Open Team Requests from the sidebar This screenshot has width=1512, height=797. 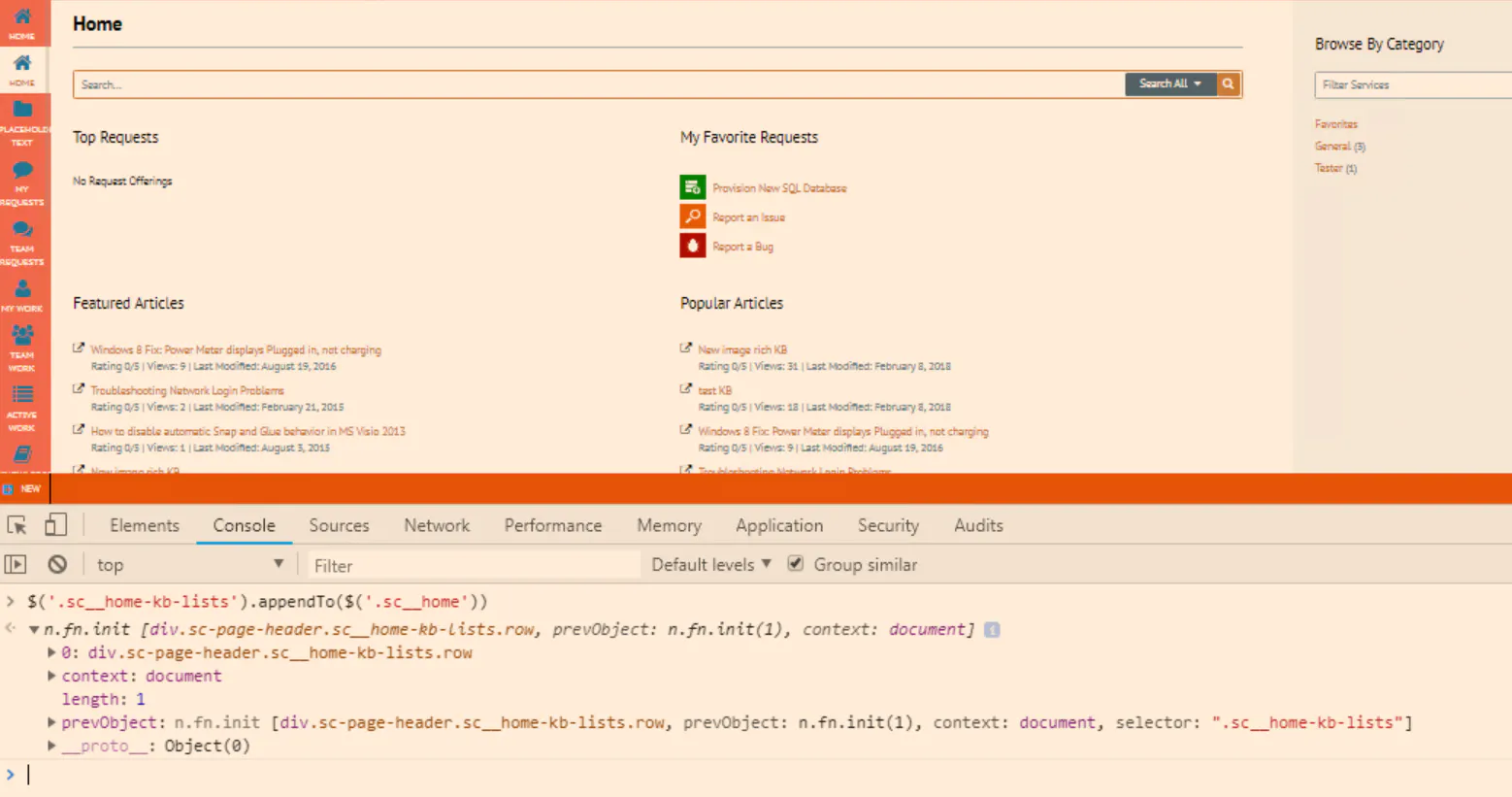pyautogui.click(x=22, y=231)
